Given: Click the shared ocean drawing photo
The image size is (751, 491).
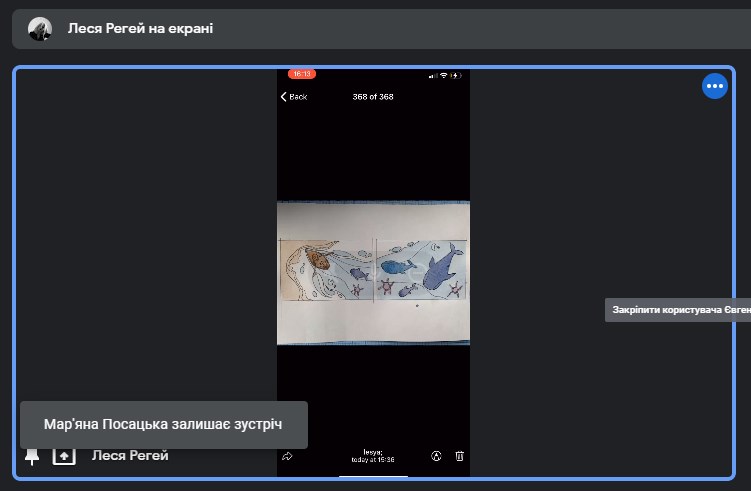Looking at the screenshot, I should tap(373, 273).
